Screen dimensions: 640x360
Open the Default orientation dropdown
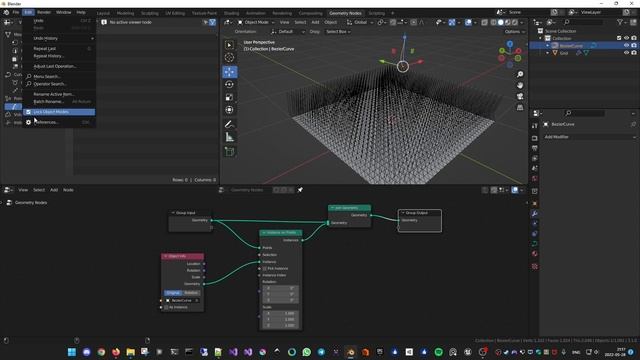[x=288, y=31]
